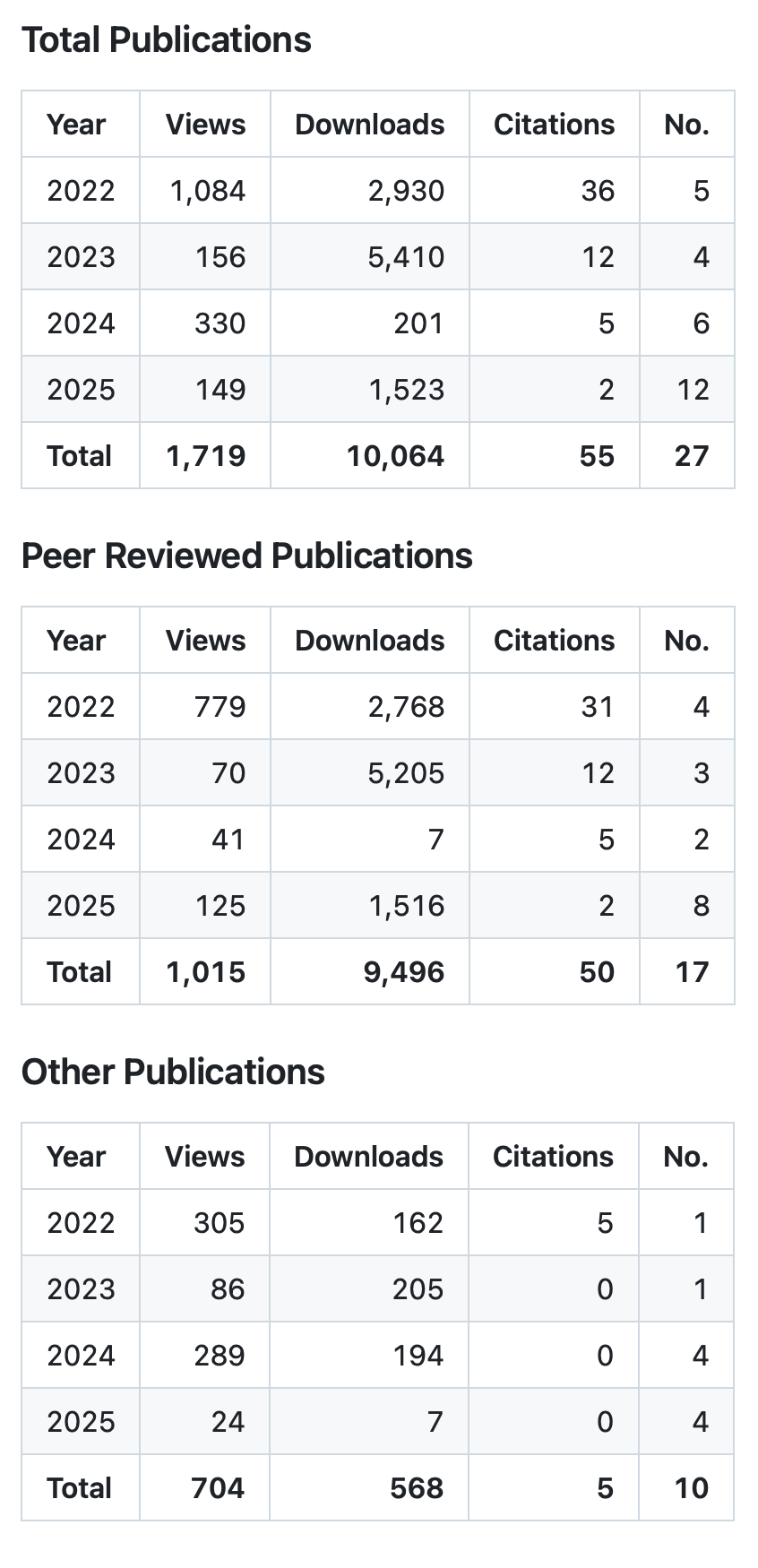Image resolution: width=758 pixels, height=1568 pixels.
Task: Click the 704 total views value
Action: click(x=218, y=1488)
